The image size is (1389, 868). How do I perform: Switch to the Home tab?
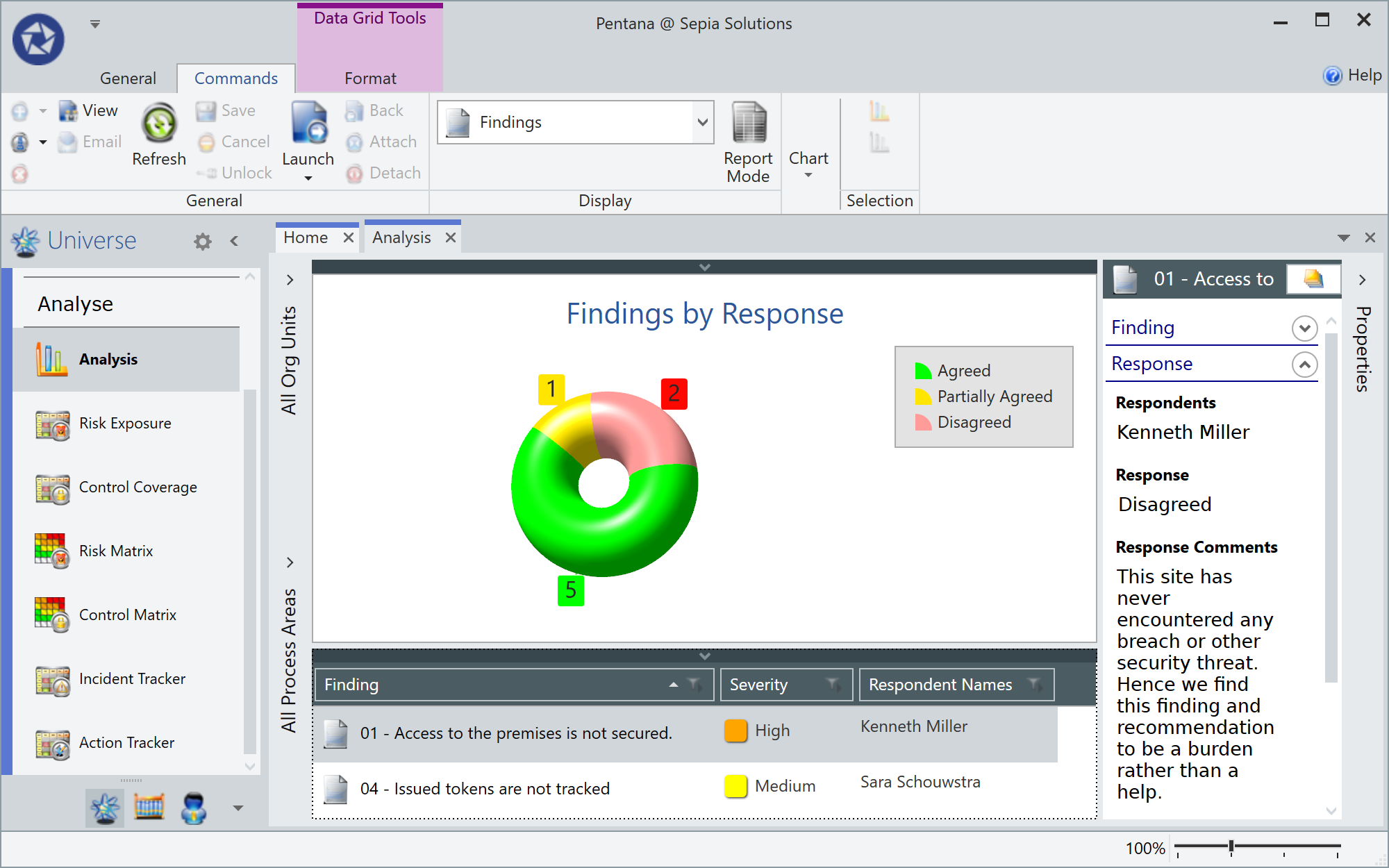pyautogui.click(x=306, y=237)
